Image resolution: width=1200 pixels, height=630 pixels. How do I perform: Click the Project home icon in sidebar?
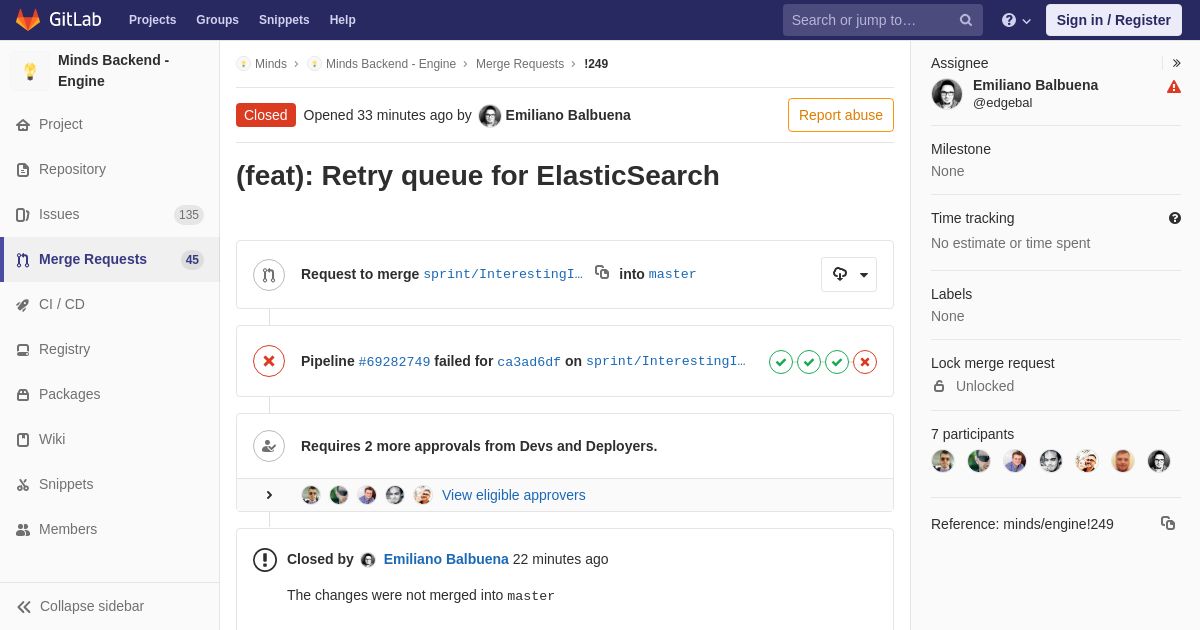click(23, 125)
